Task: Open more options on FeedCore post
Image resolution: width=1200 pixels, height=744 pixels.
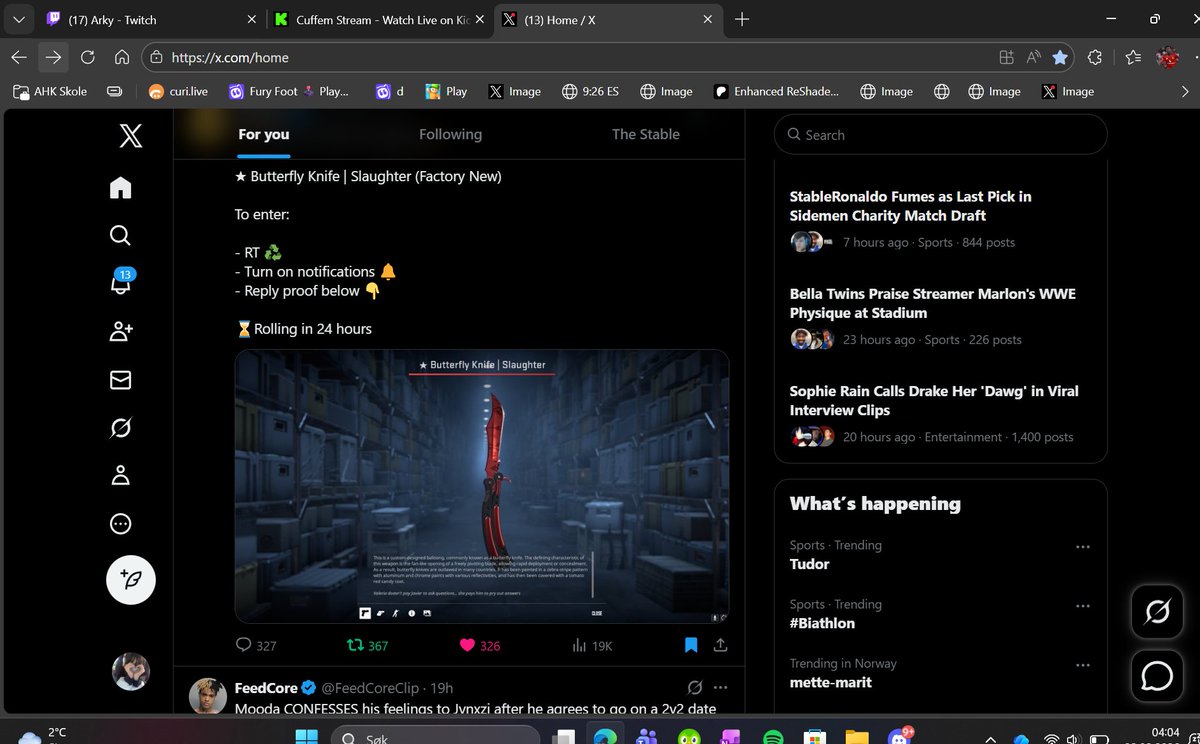Action: point(721,688)
